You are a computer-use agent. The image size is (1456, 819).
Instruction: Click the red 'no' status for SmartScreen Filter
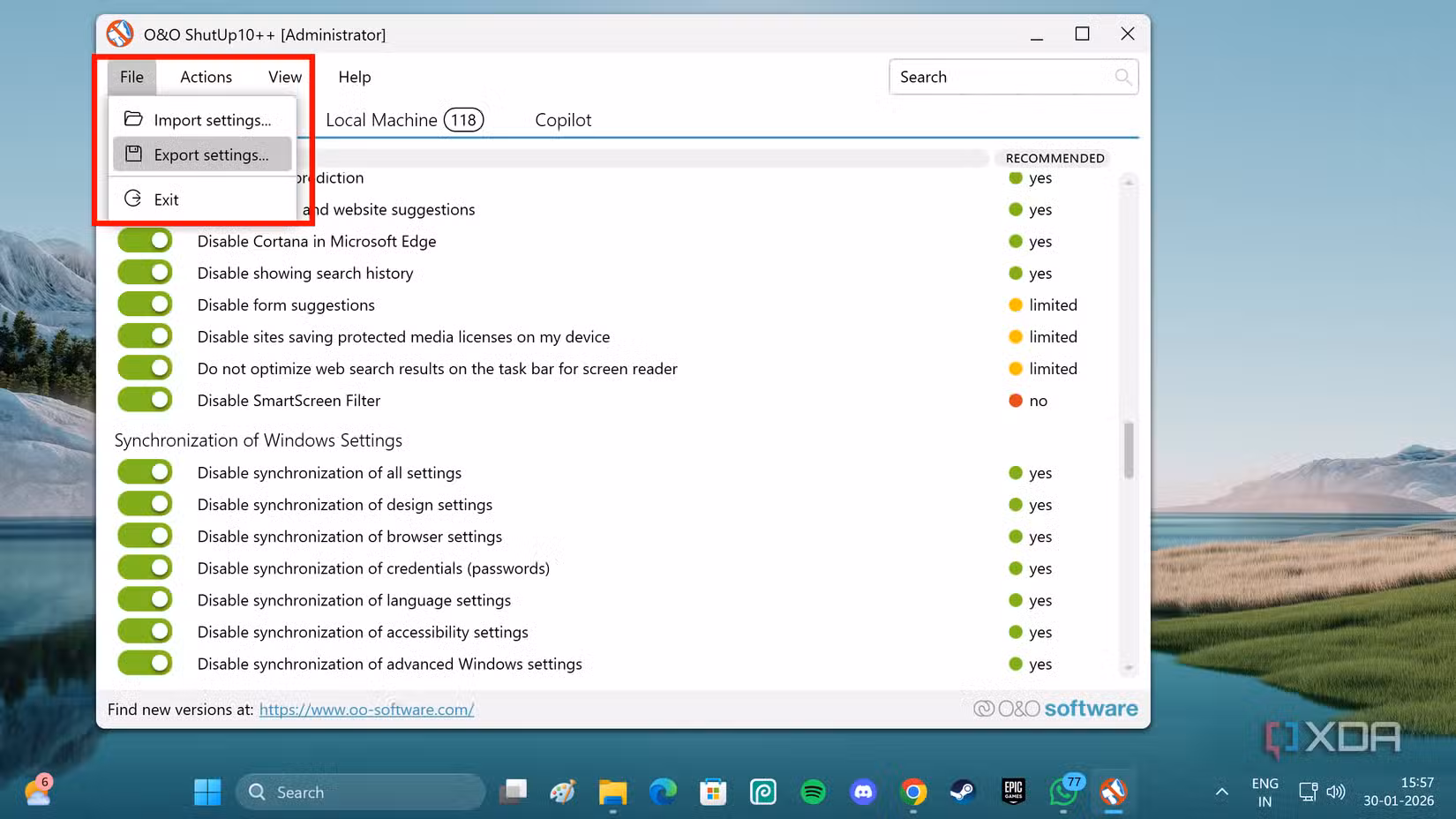click(1028, 401)
